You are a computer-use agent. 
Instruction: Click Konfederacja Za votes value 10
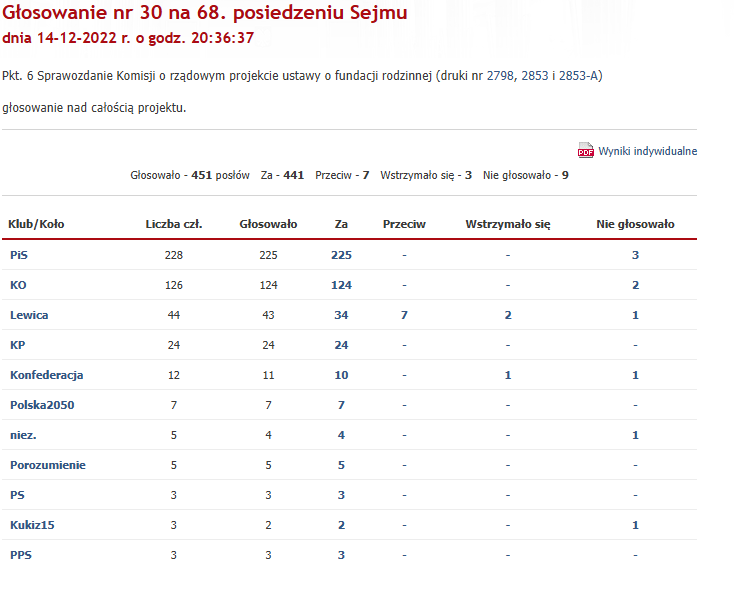coord(341,375)
